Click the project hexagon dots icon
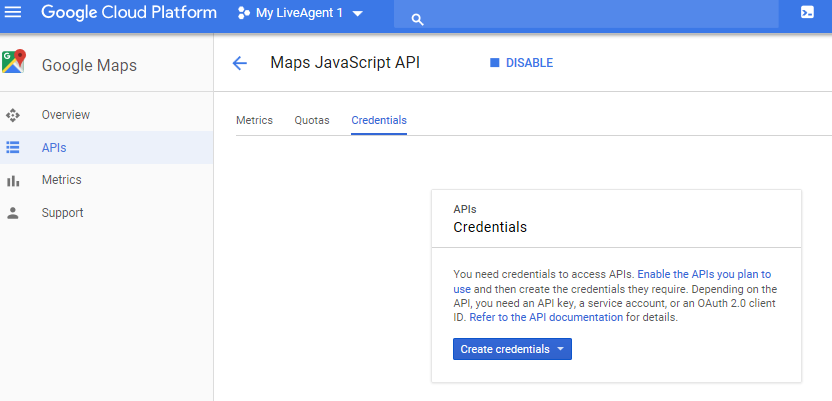The width and height of the screenshot is (832, 401). tap(244, 13)
